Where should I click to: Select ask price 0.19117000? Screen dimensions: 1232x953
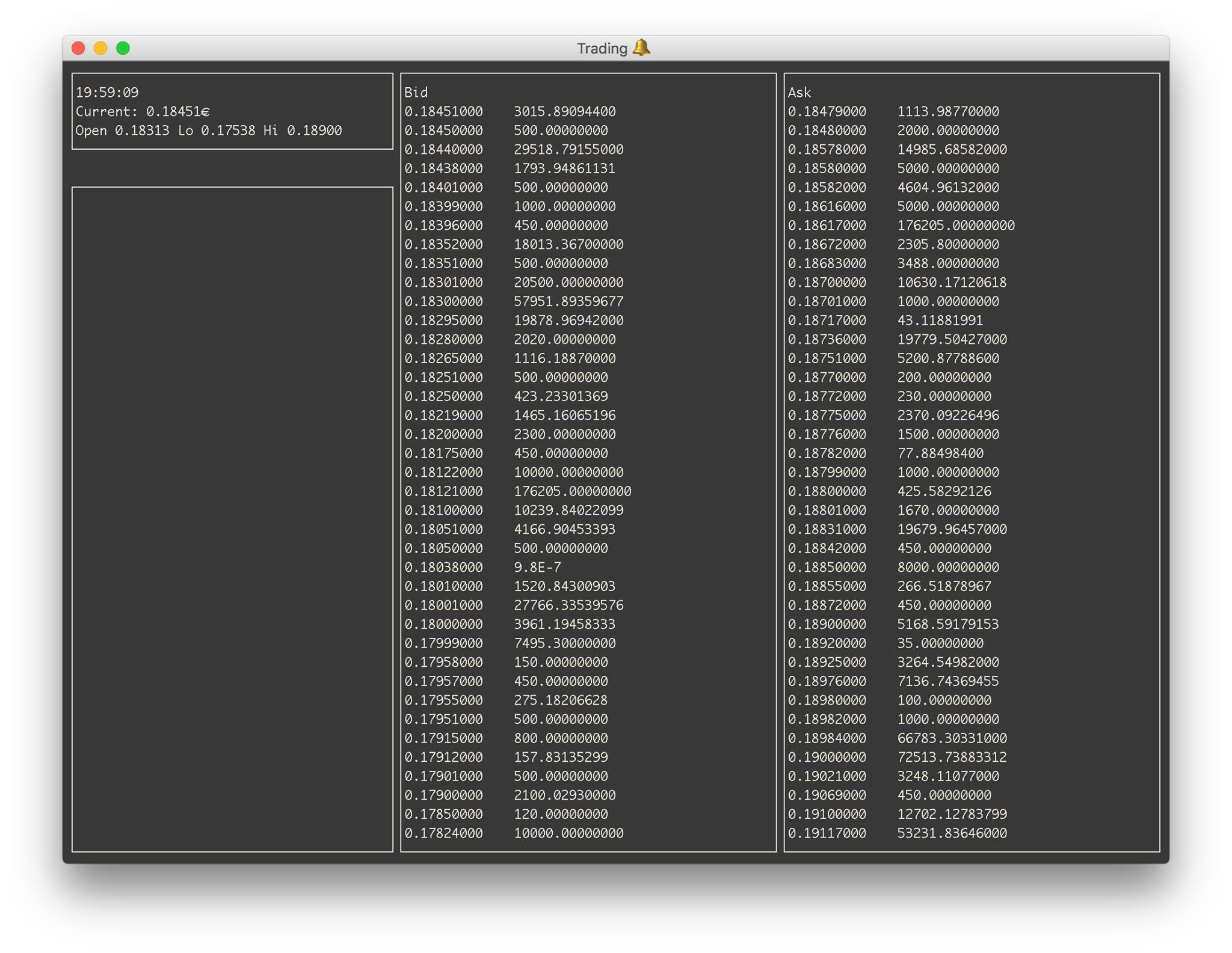pyautogui.click(x=827, y=833)
